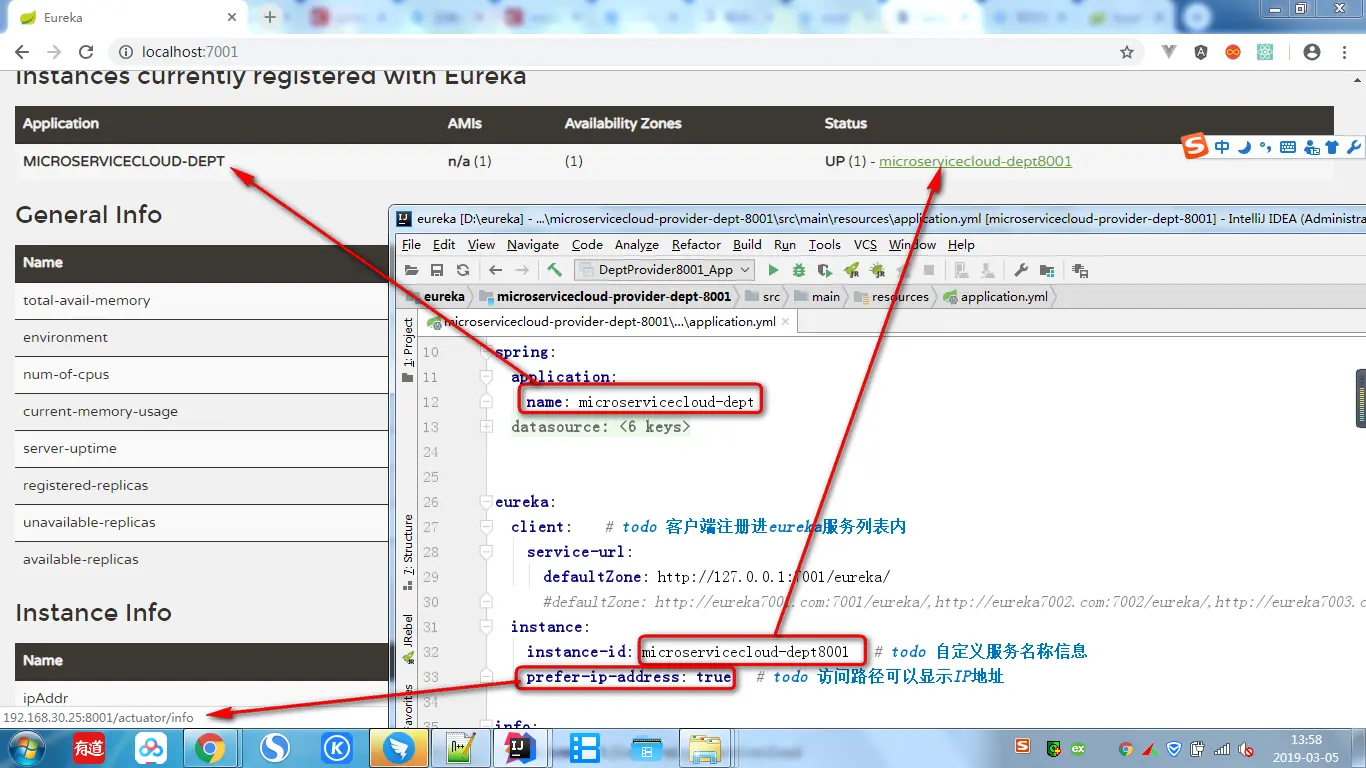Viewport: 1366px width, 768px height.
Task: Run with coverage using the shield icon
Action: tap(825, 270)
